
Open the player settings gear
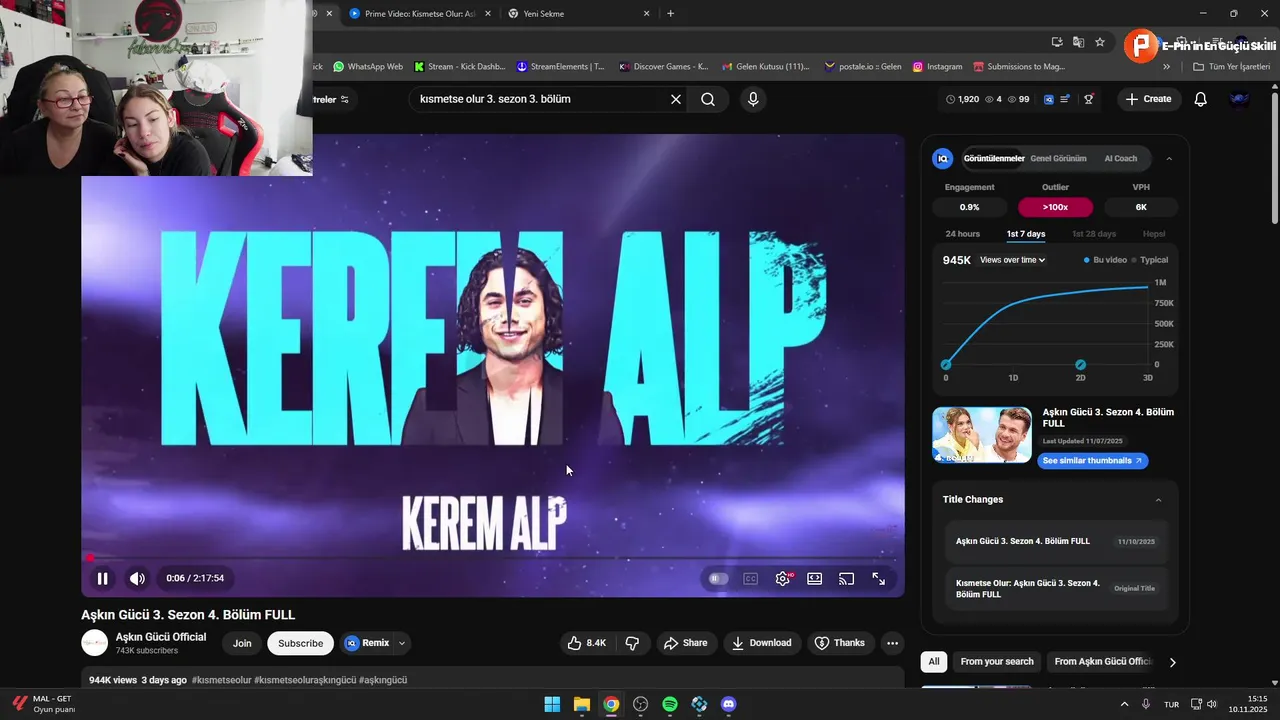pyautogui.click(x=783, y=578)
